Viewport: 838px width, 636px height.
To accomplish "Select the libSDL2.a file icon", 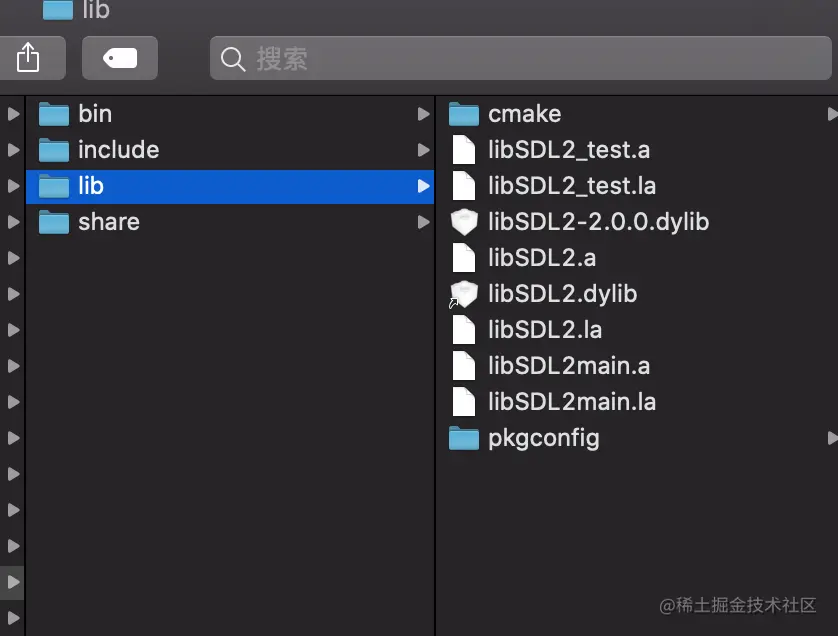I will click(x=463, y=258).
